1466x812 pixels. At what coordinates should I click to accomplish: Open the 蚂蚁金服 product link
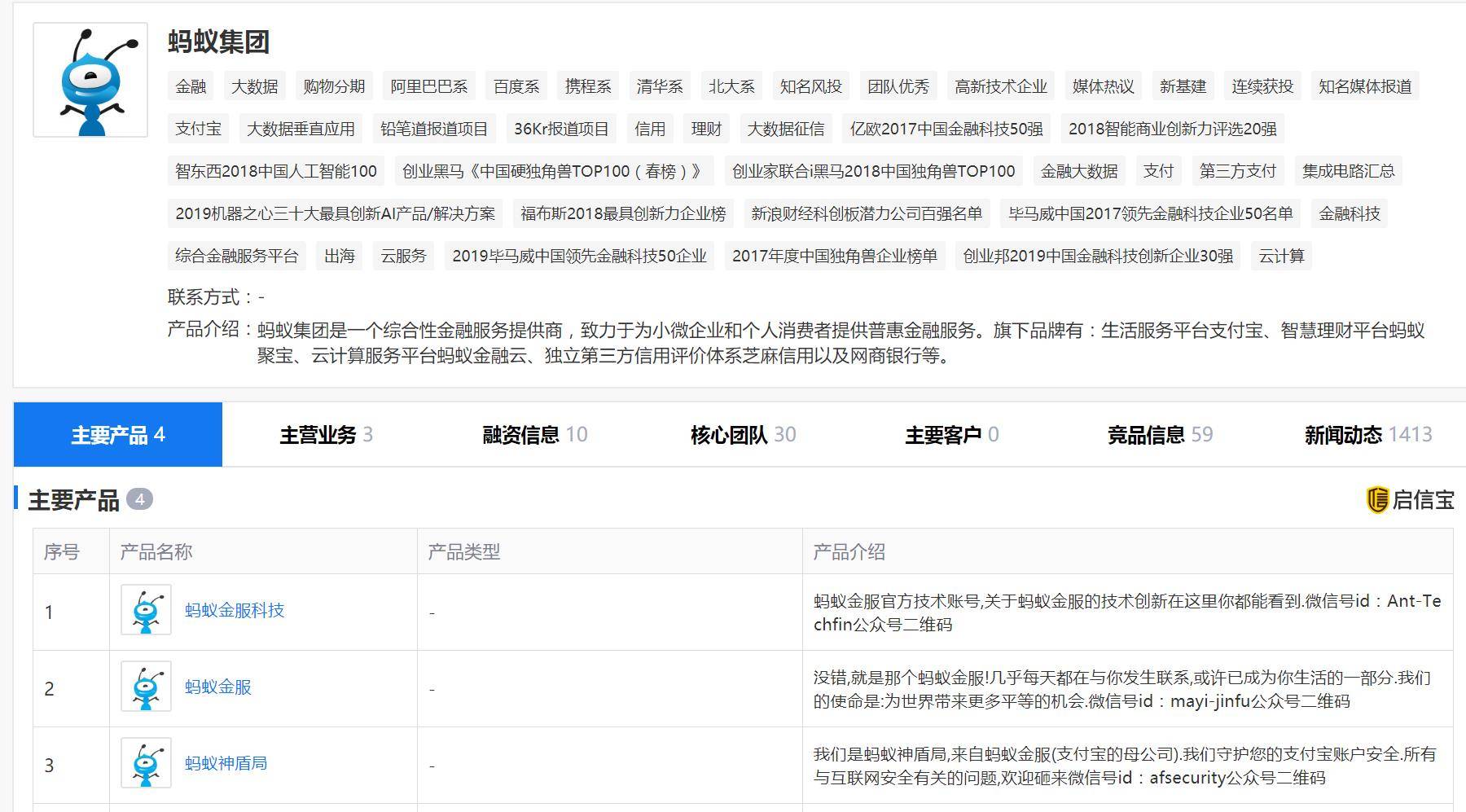point(220,687)
